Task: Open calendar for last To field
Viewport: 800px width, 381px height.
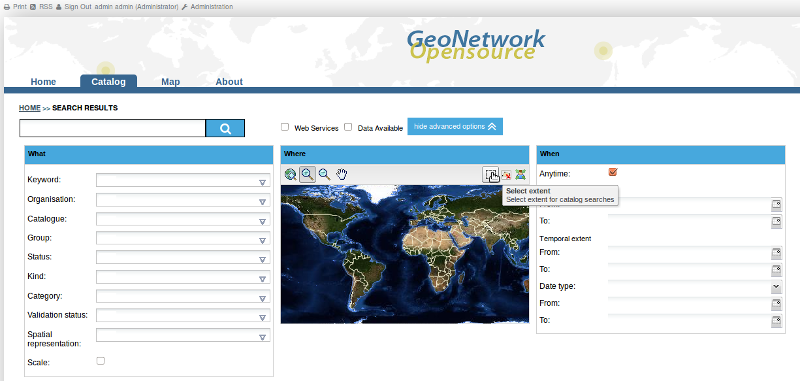Action: click(x=777, y=321)
